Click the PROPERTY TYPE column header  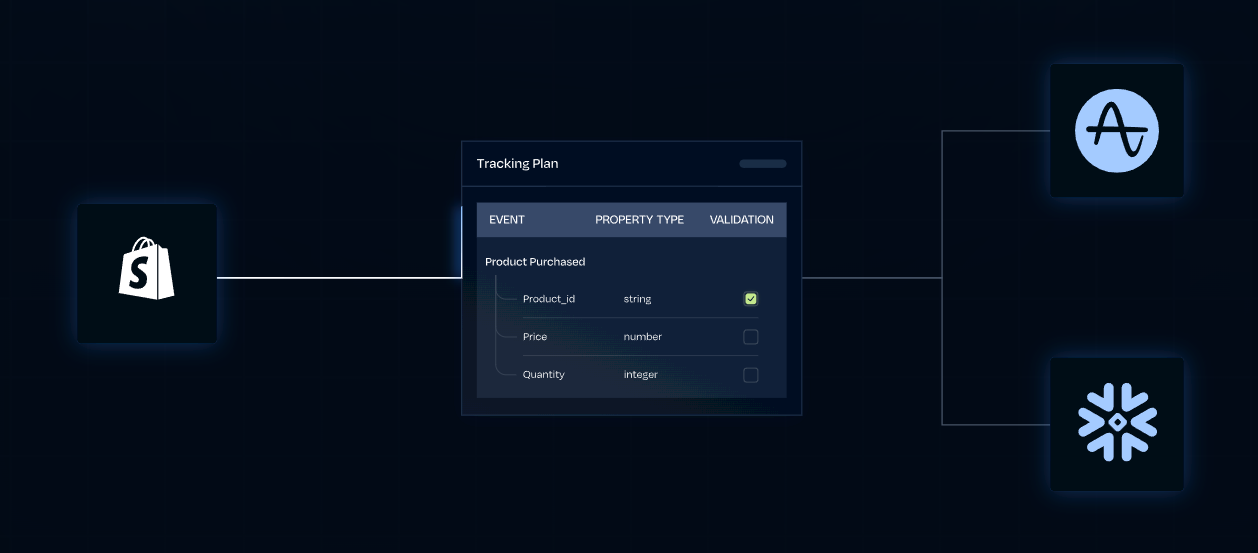click(640, 220)
